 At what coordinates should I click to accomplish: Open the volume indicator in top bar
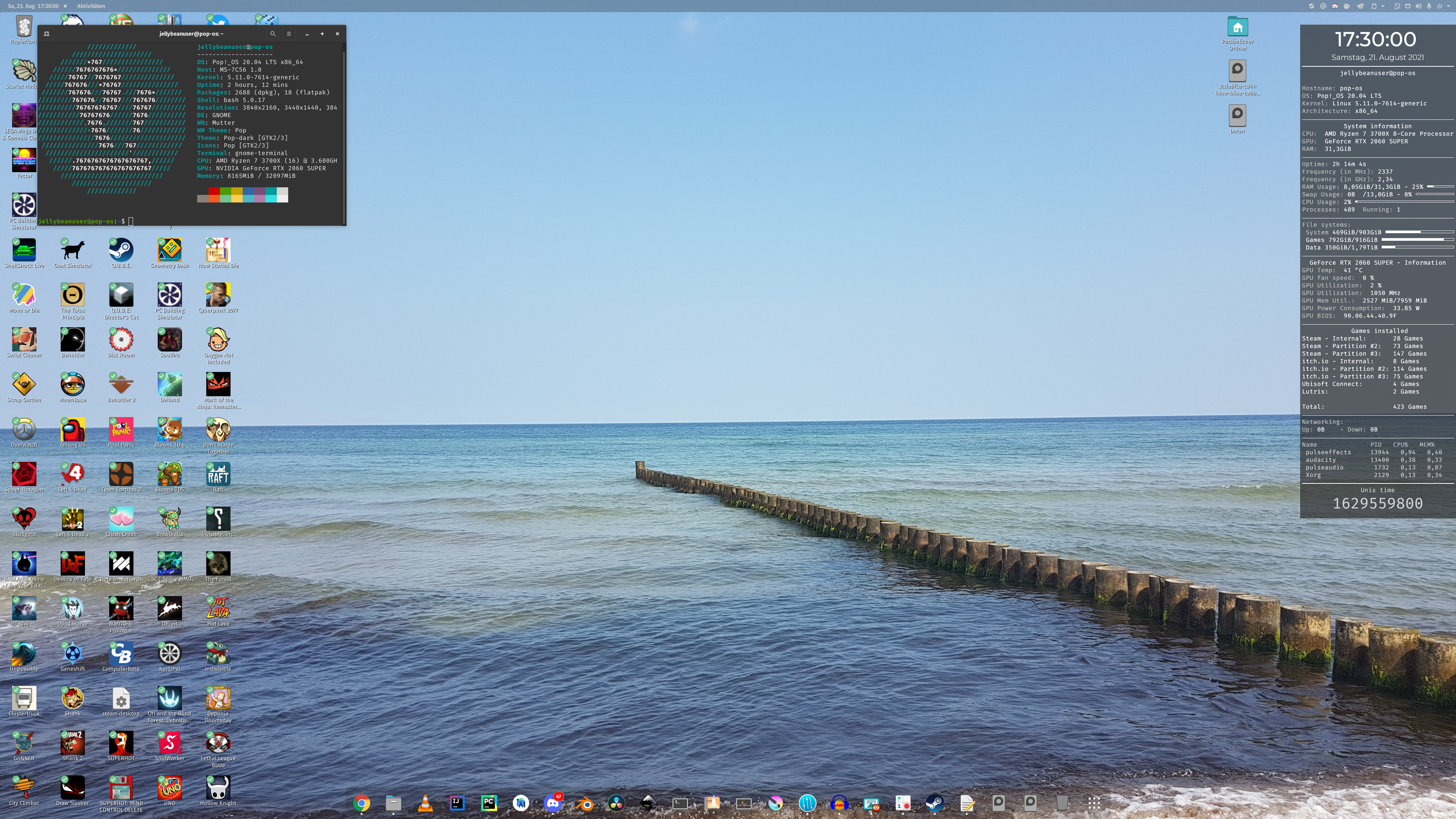pos(1418,6)
